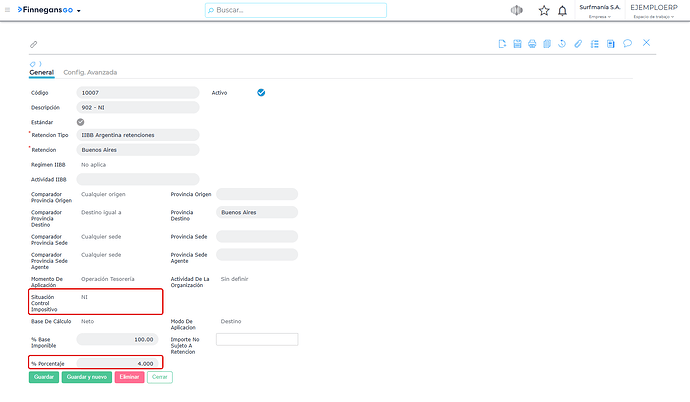Select the General tab
The image size is (690, 402).
[42, 72]
